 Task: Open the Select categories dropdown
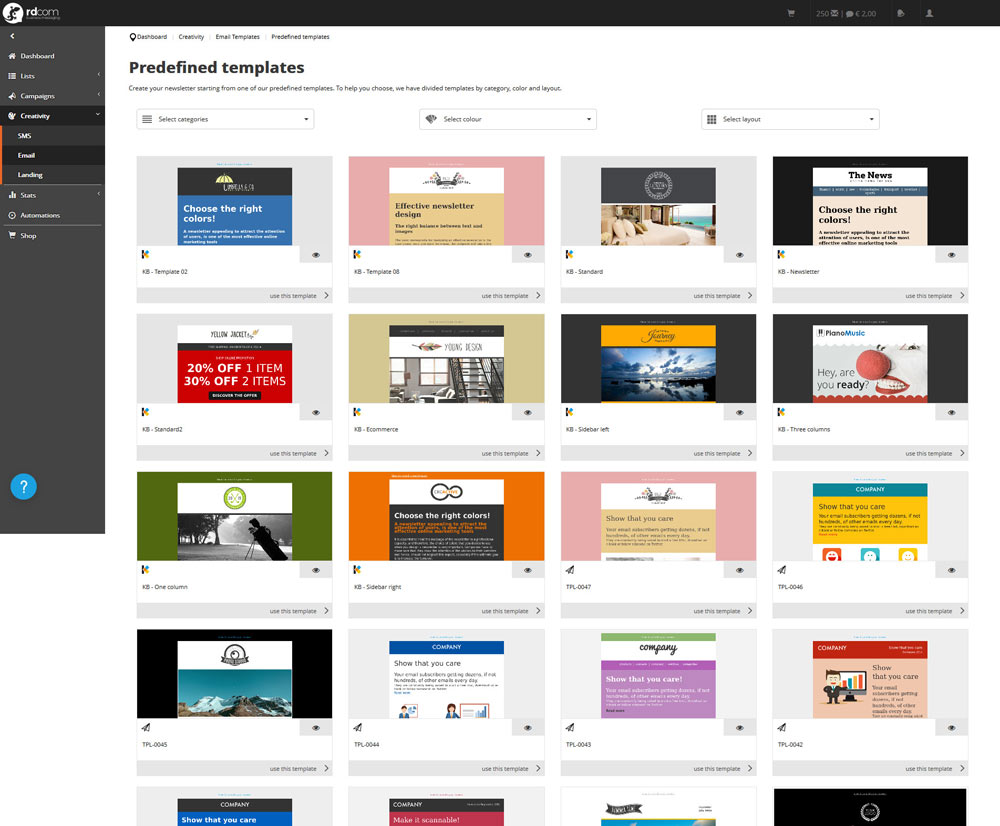click(x=225, y=119)
